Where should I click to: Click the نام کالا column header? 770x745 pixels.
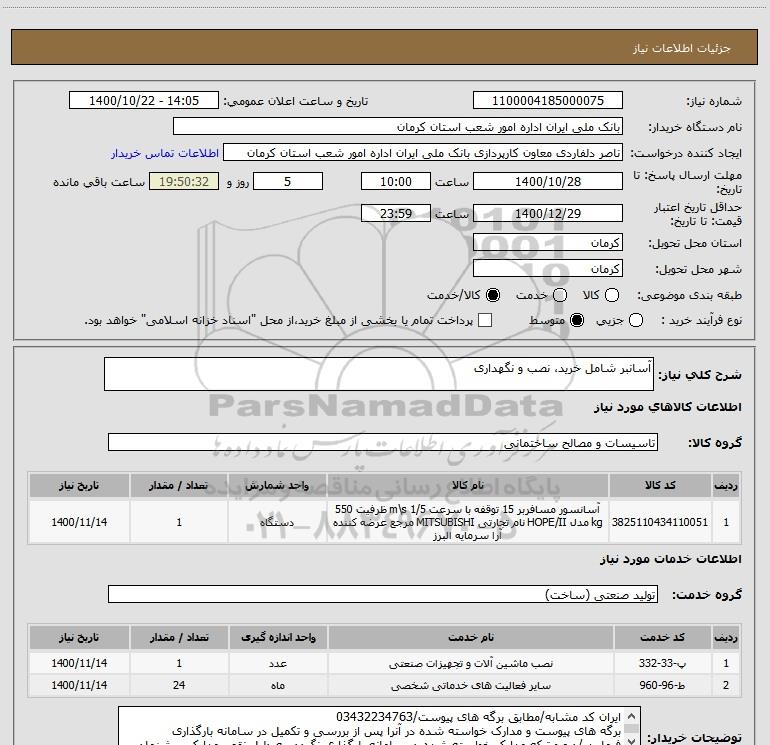click(x=468, y=485)
